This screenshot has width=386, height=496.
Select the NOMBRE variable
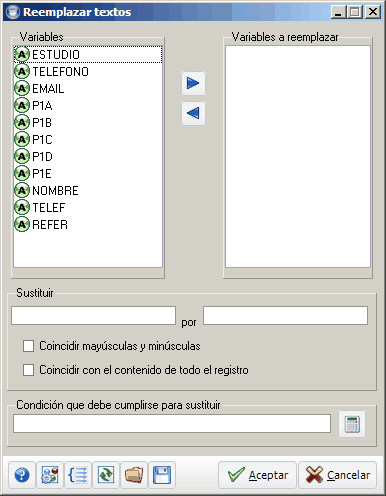point(88,191)
